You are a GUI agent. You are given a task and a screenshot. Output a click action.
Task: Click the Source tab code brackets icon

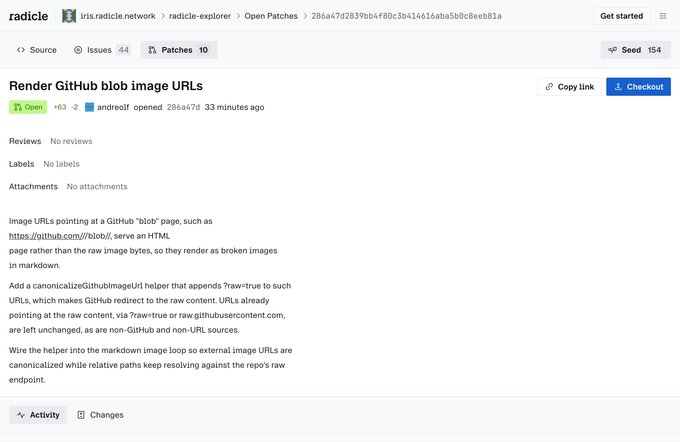21,50
